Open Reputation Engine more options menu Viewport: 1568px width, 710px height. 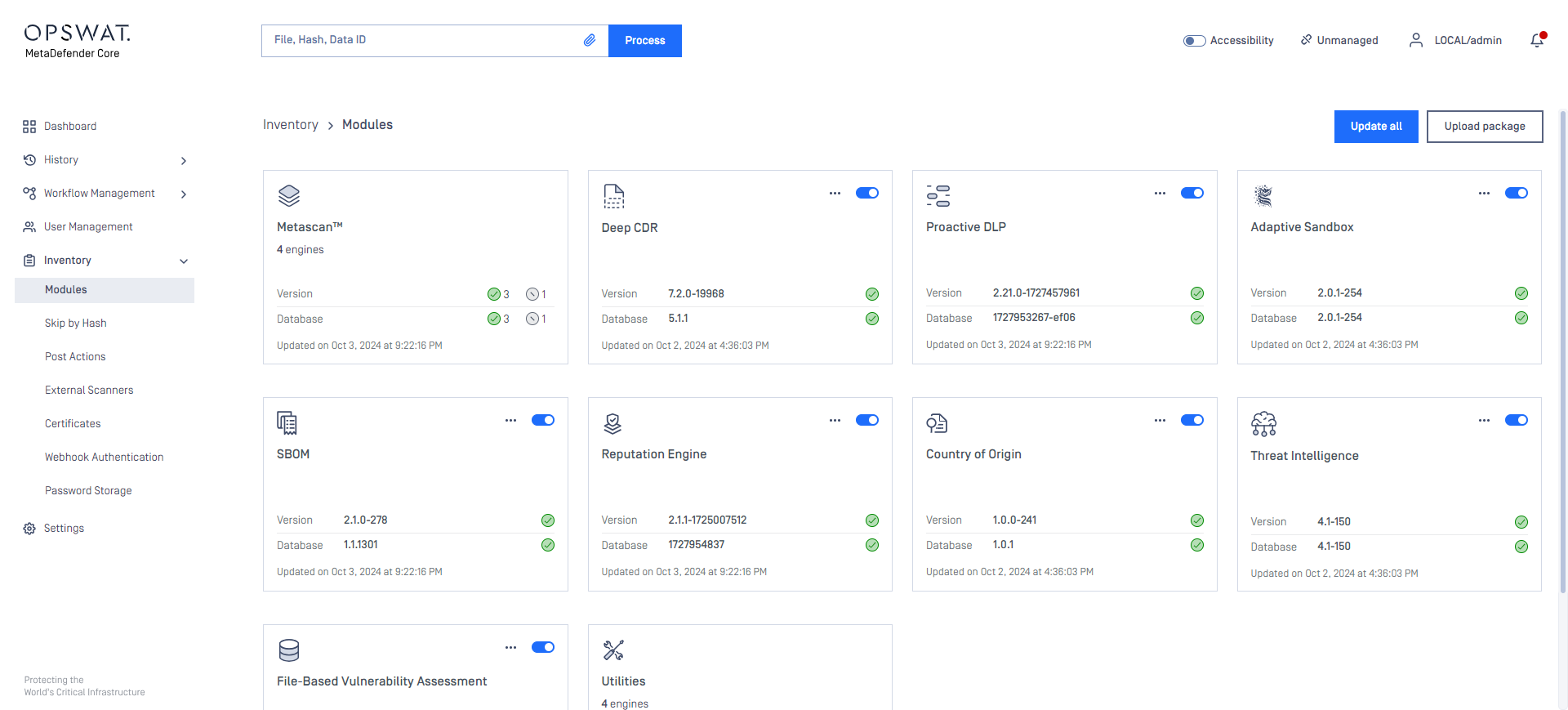835,421
